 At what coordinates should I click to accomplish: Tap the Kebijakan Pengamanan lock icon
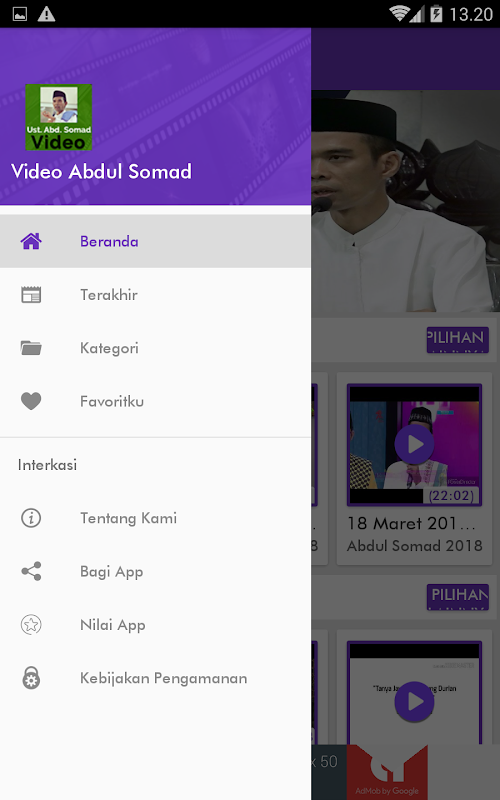pos(31,678)
